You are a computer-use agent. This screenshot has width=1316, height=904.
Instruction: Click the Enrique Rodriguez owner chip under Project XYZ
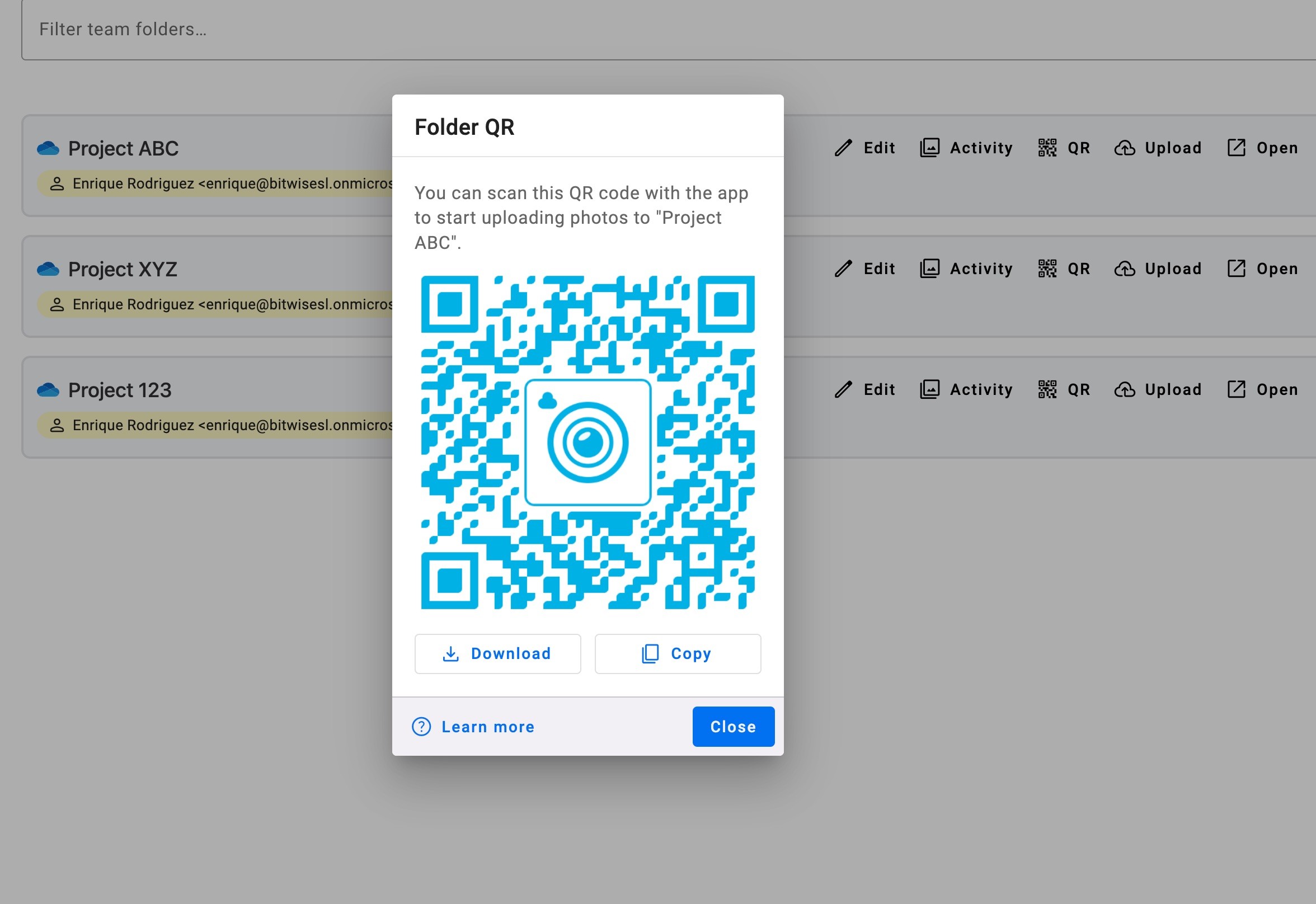[215, 304]
